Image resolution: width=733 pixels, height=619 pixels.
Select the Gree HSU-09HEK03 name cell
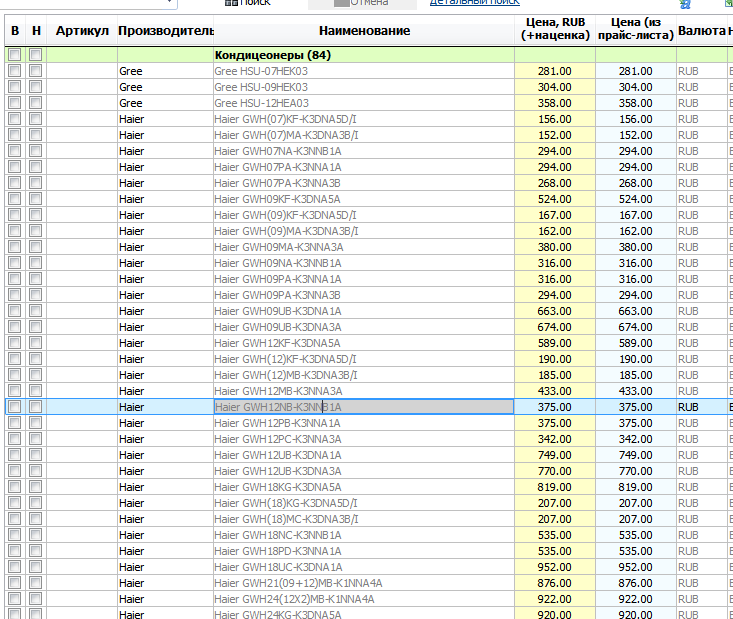click(364, 87)
